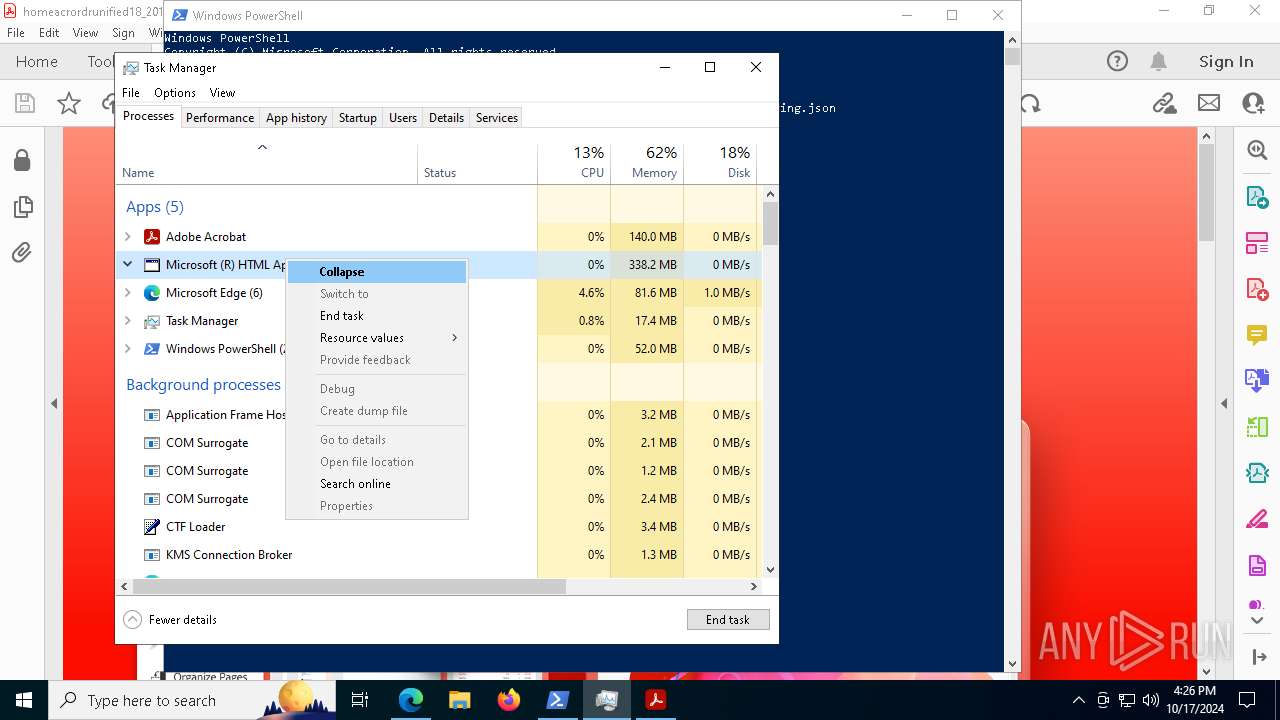1280x720 pixels.
Task: Sort processes by CPU column
Action: click(x=574, y=163)
